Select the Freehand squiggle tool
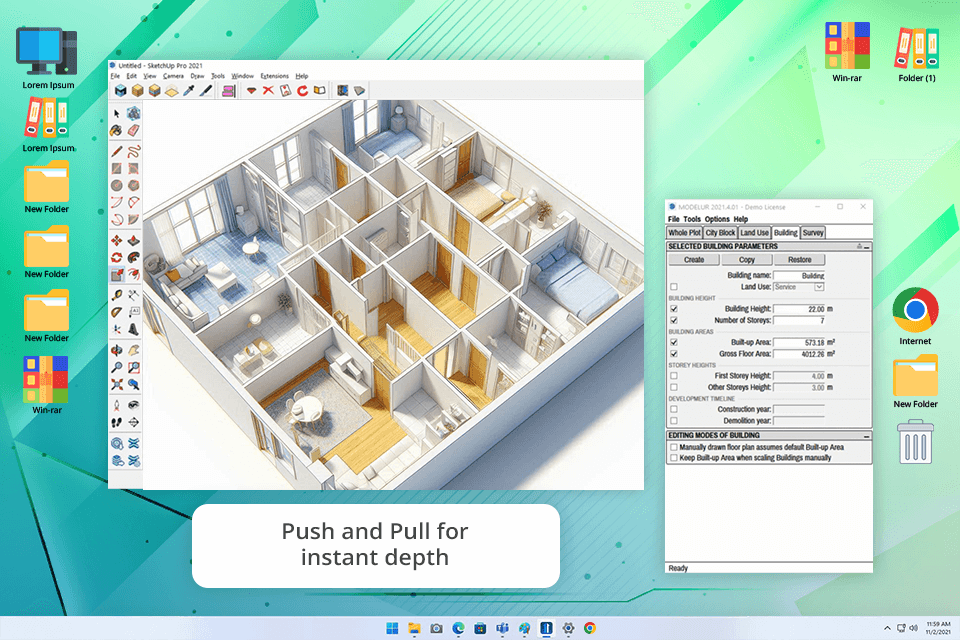The height and width of the screenshot is (640, 960). click(133, 151)
